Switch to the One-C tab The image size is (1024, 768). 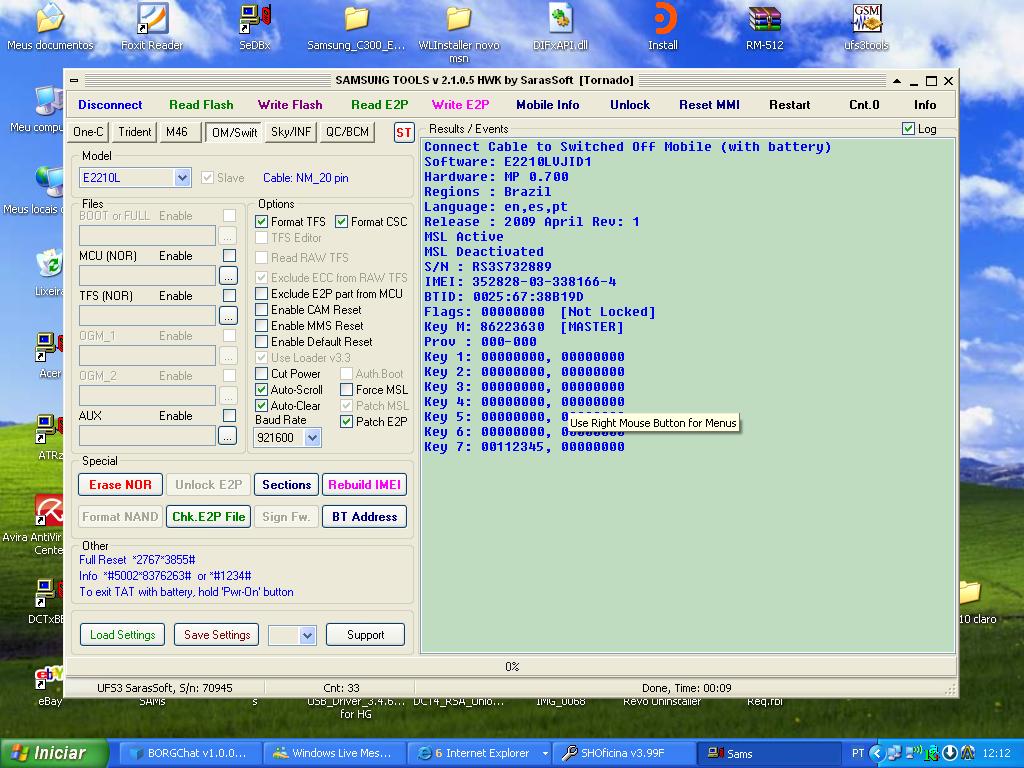pyautogui.click(x=88, y=133)
